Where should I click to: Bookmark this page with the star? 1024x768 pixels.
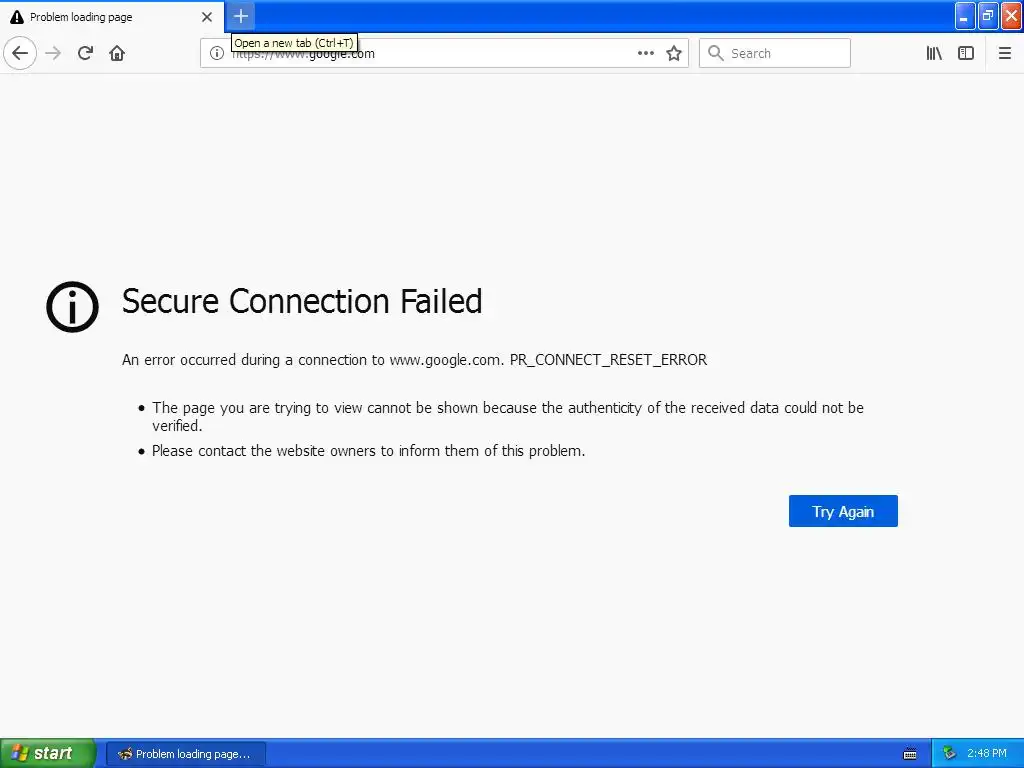(x=674, y=53)
